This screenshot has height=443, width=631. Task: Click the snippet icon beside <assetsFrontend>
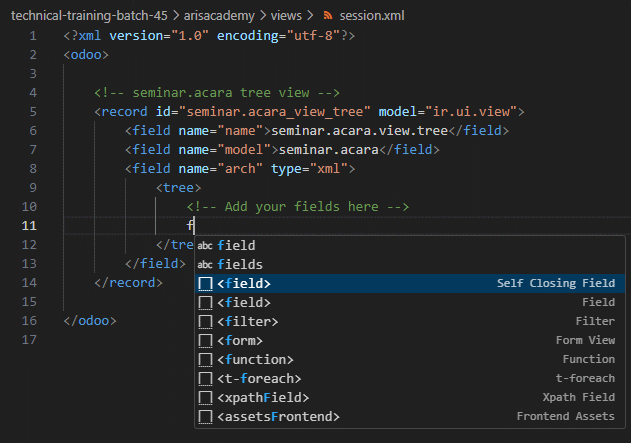[x=205, y=416]
